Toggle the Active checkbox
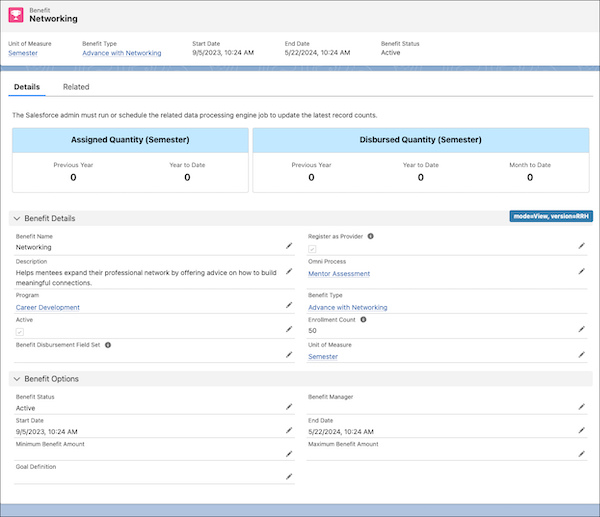The image size is (600, 517). [x=20, y=331]
